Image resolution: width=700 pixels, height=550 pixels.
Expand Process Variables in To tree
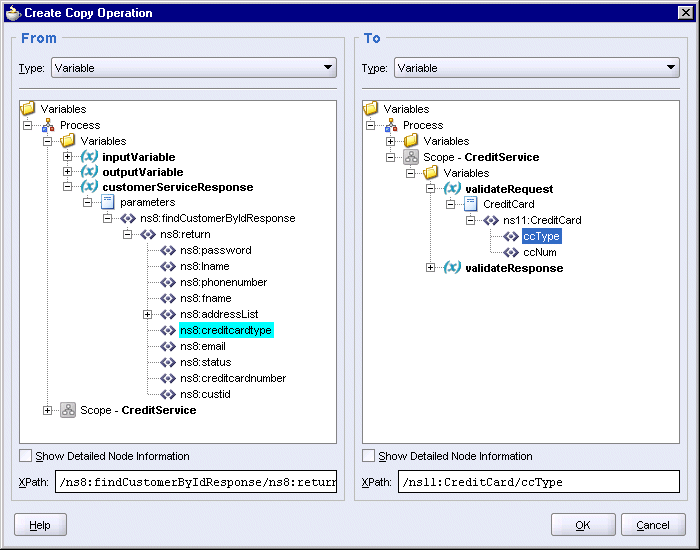pyautogui.click(x=391, y=142)
